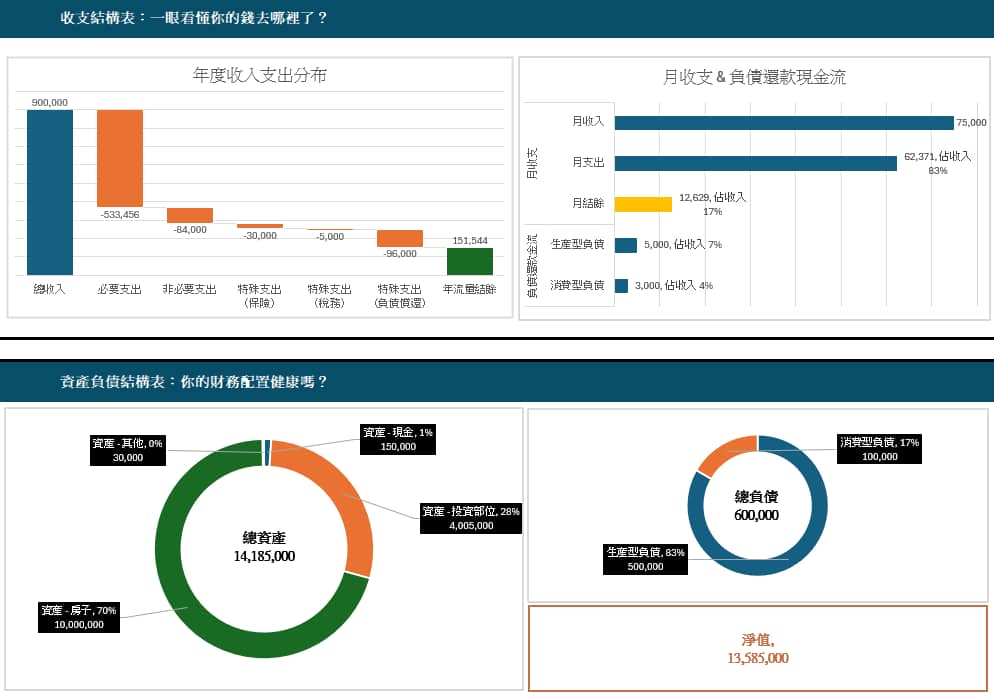
Task: Select the large orange 必要支出 bar
Action: point(119,157)
